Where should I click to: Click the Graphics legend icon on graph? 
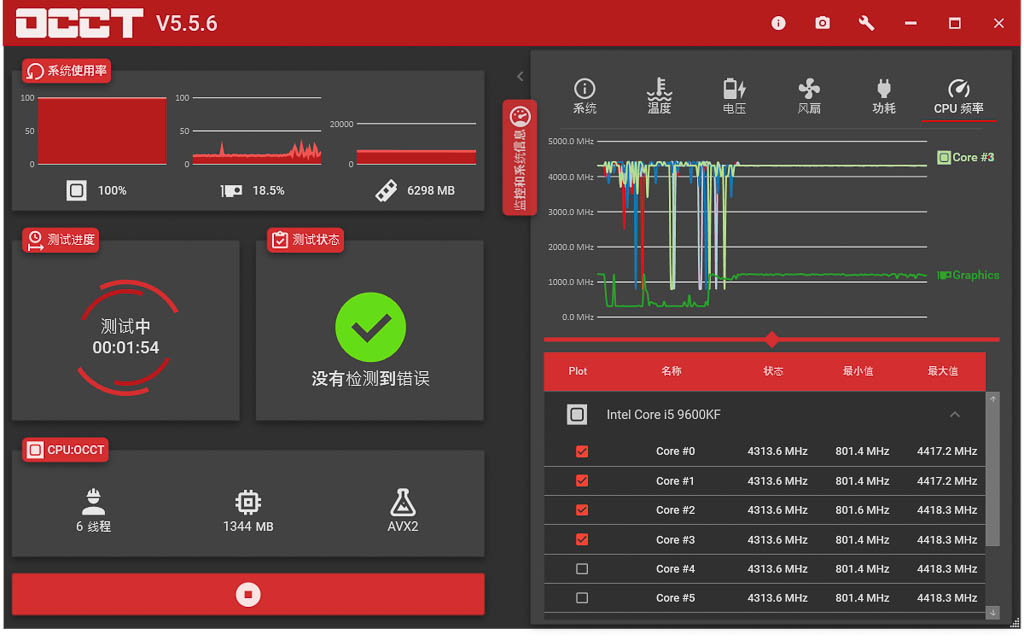[944, 276]
